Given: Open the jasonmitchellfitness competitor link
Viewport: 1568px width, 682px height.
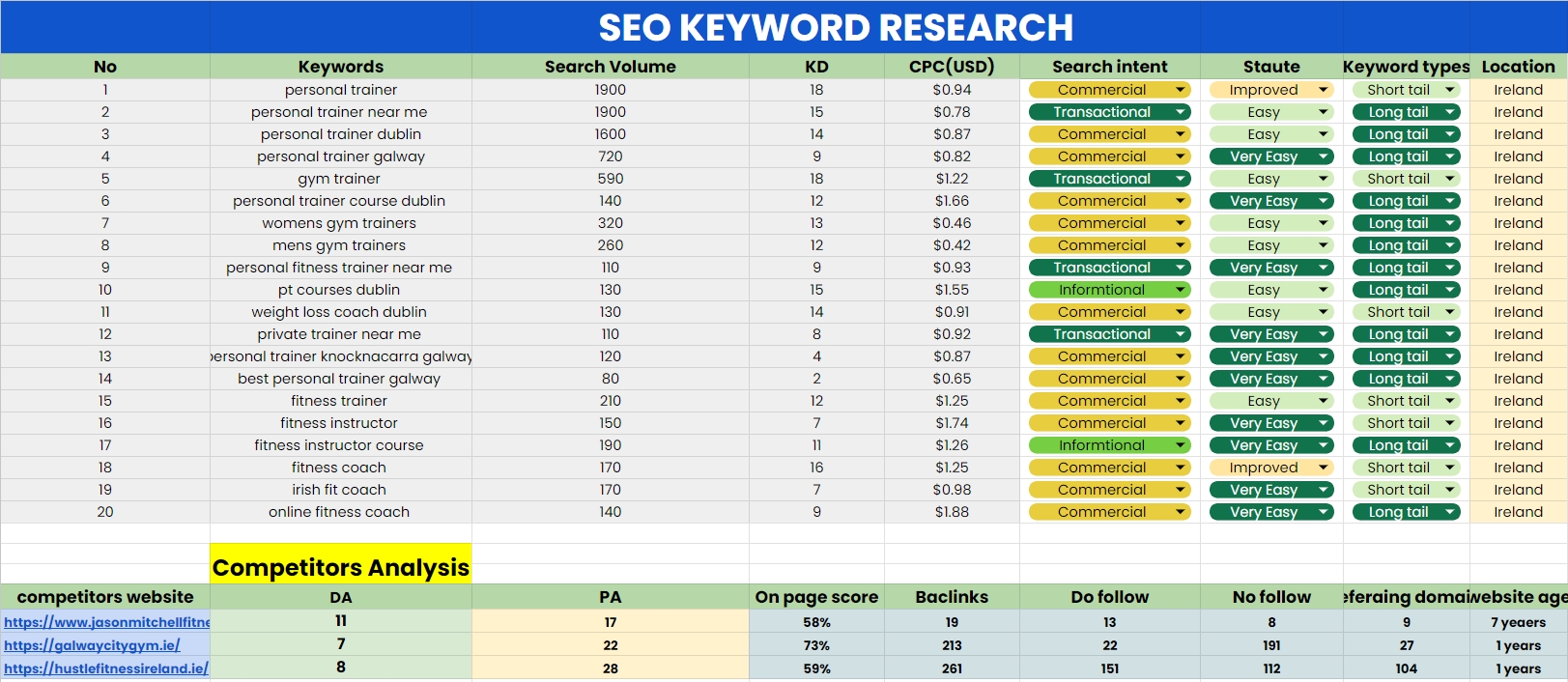Looking at the screenshot, I should [106, 622].
